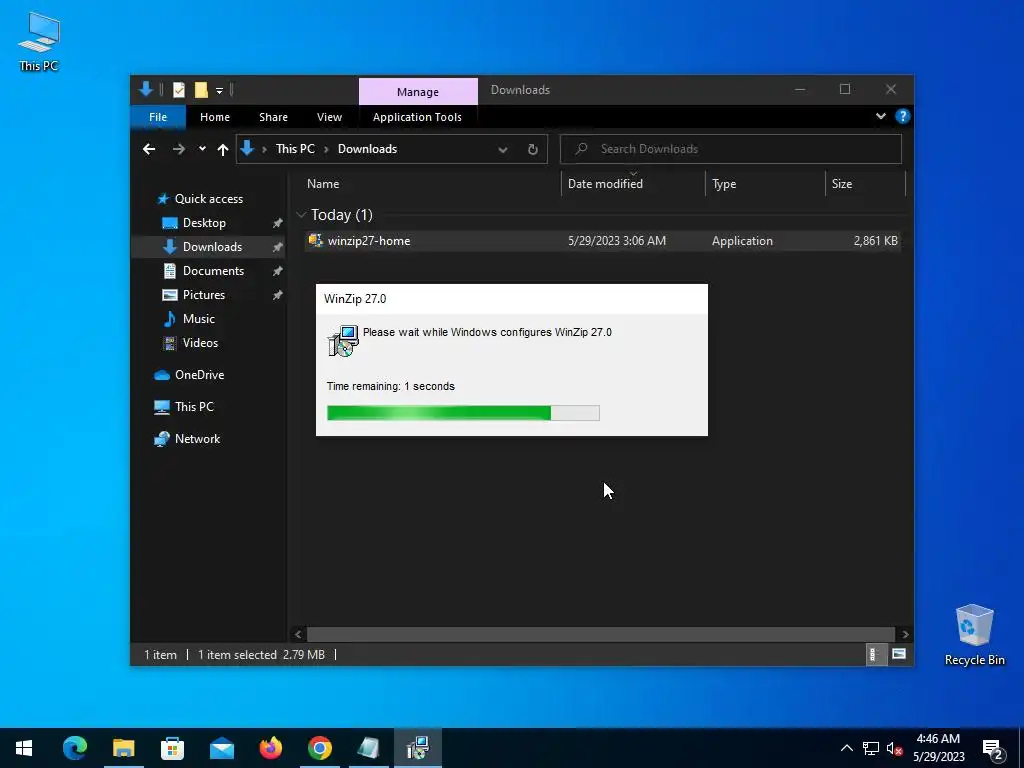This screenshot has width=1024, height=768.
Task: Click left arrow of horizontal scrollbar
Action: click(298, 634)
